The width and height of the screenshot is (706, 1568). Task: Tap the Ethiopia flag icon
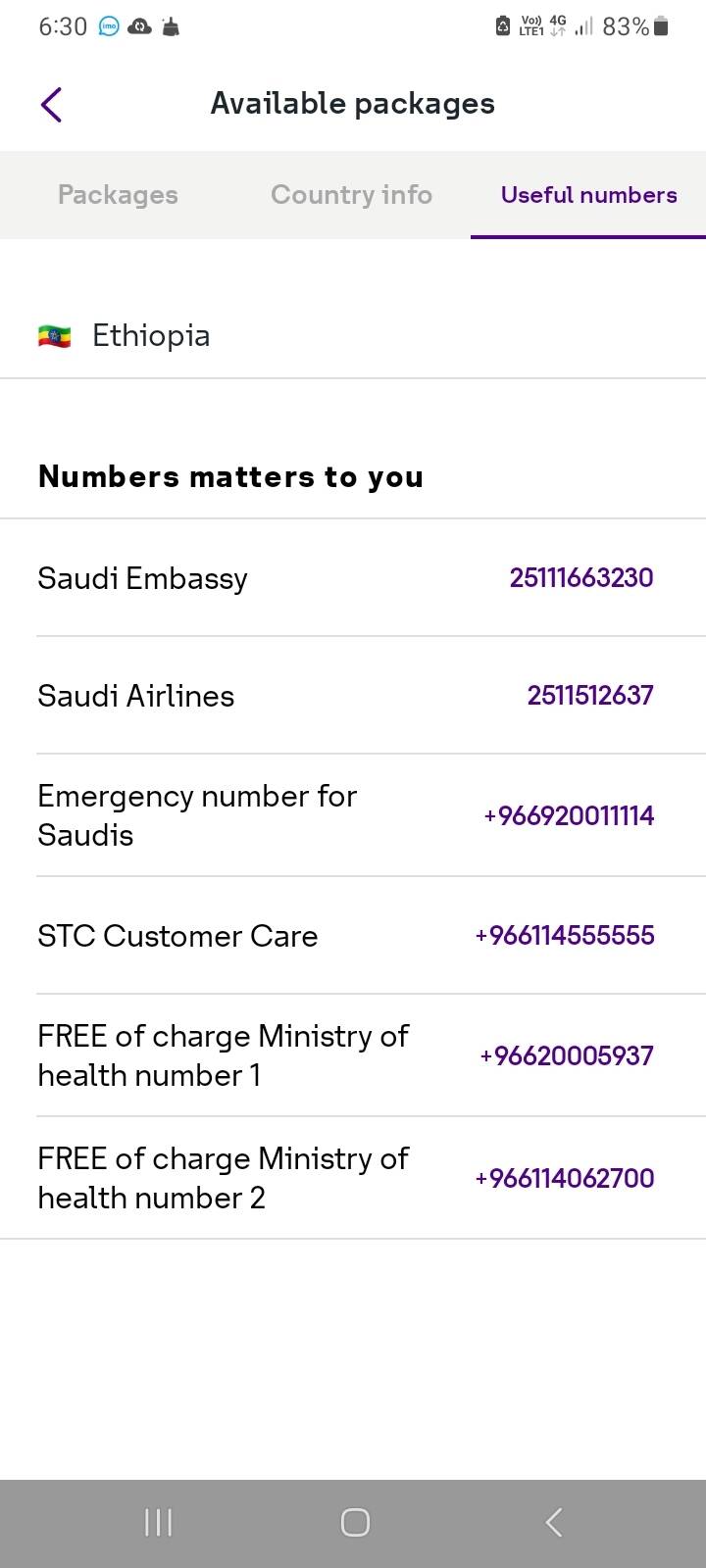coord(55,337)
